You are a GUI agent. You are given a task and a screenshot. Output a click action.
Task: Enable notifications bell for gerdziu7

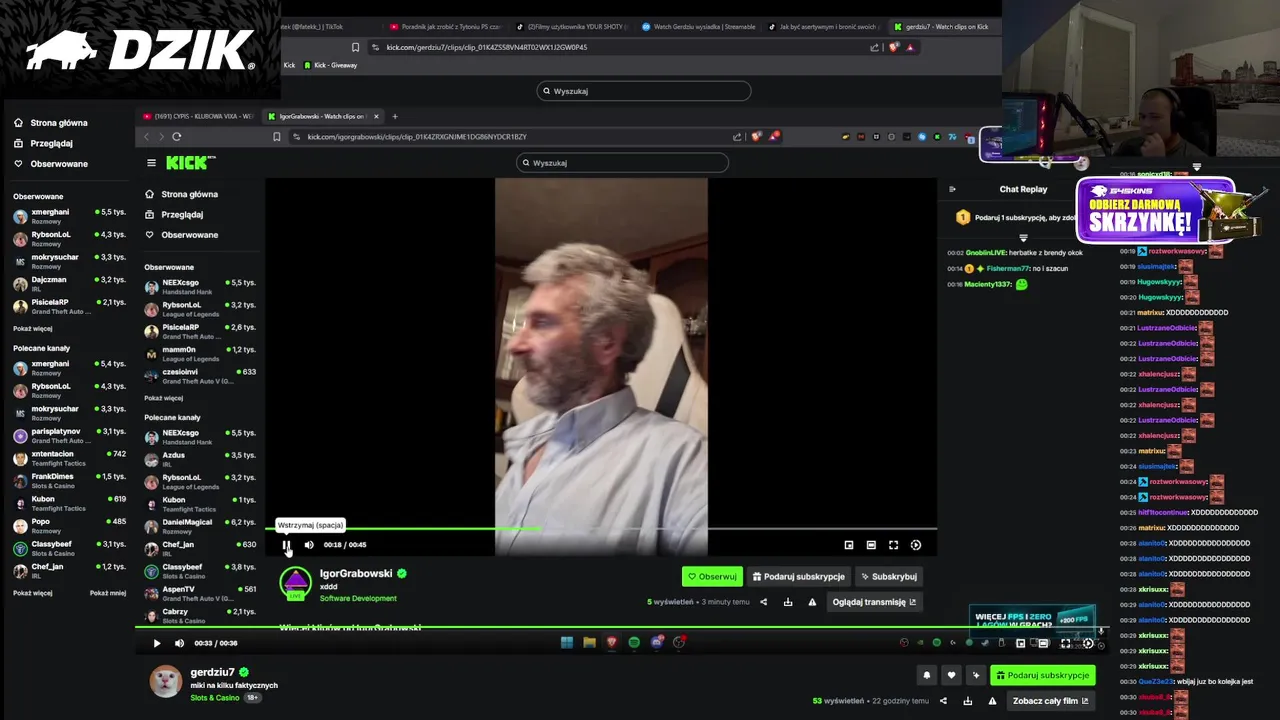927,675
